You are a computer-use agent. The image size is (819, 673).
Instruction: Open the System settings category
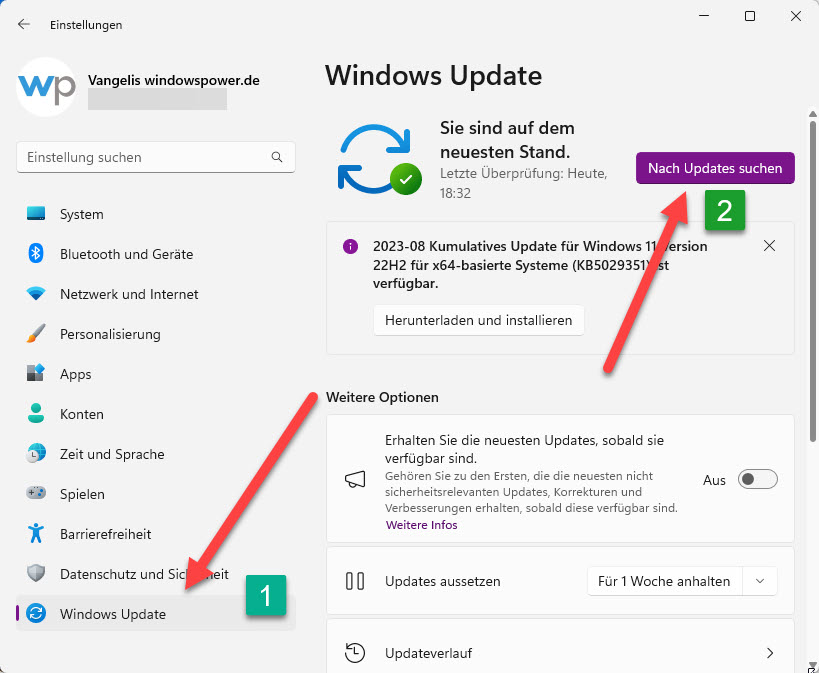pyautogui.click(x=156, y=214)
